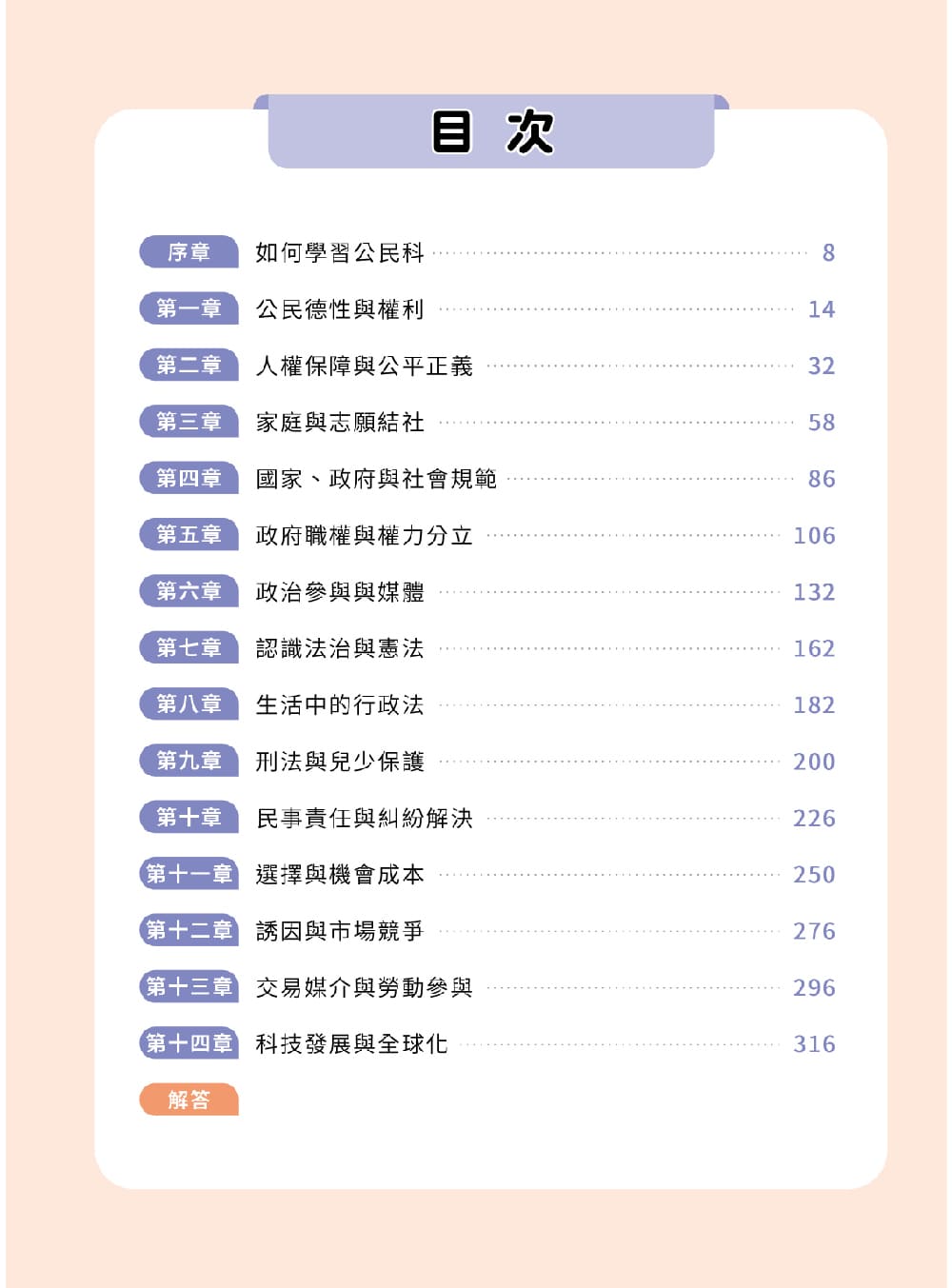952x1288 pixels.
Task: Select 誘因與市場競爭 chapter title
Action: (x=339, y=931)
